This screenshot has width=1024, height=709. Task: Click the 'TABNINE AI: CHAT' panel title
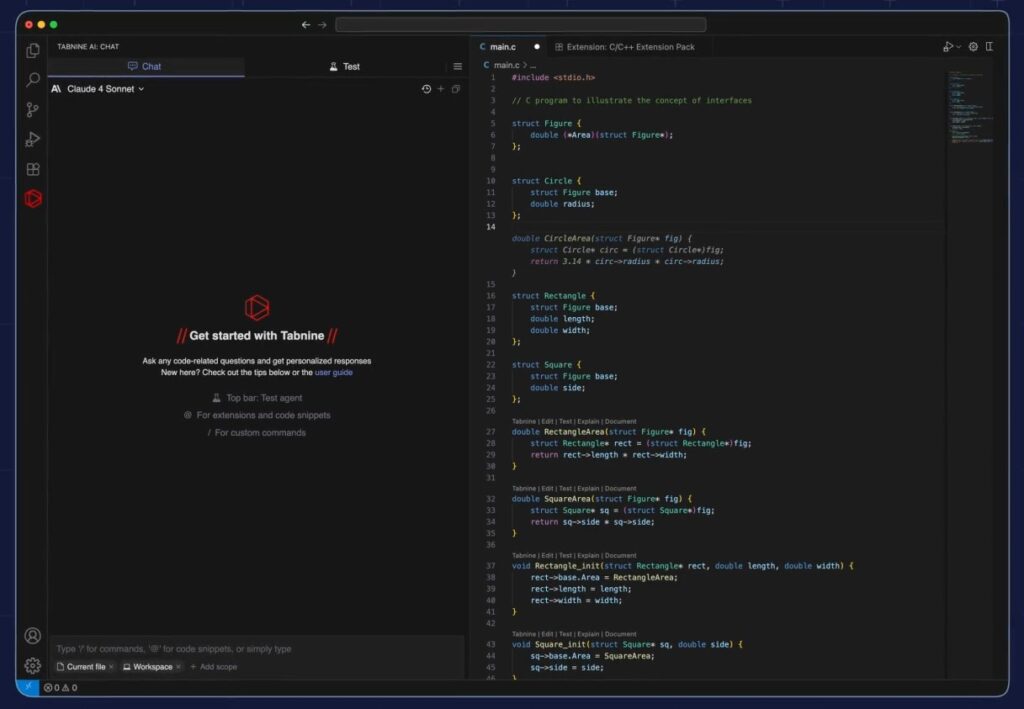[88, 47]
